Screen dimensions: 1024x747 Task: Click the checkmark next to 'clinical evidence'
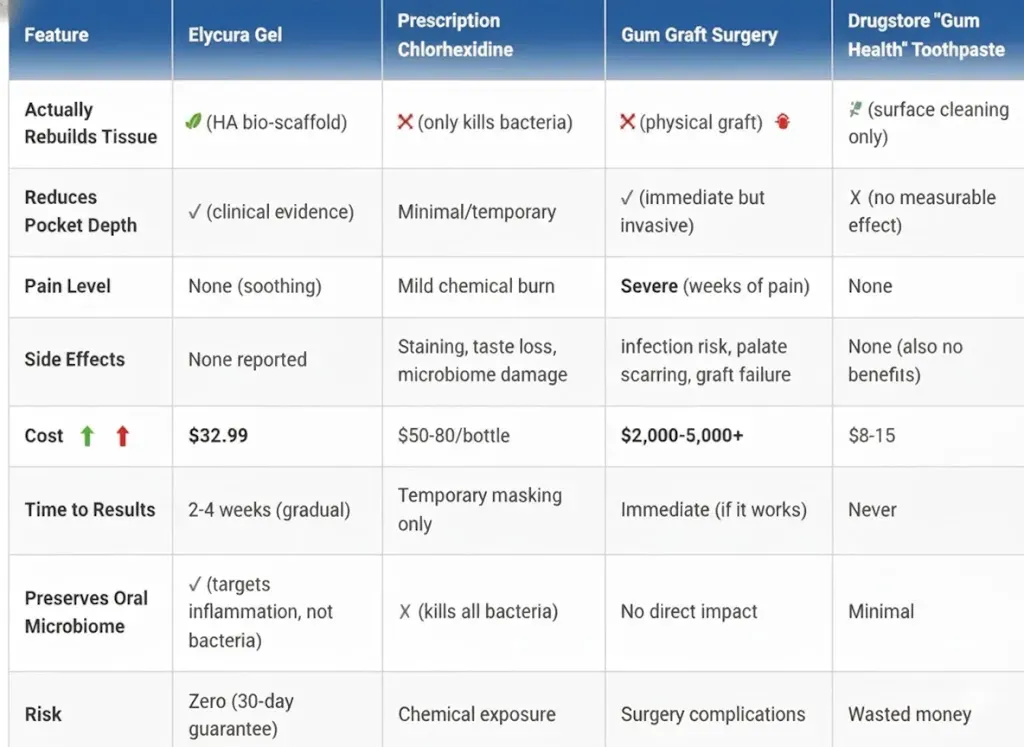[x=195, y=212]
